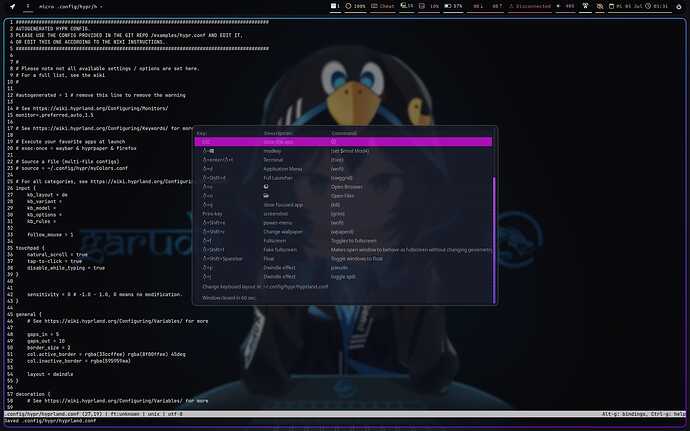This screenshot has width=690, height=431.
Task: Click the kb_layout = de line in the editor
Action: click(x=47, y=195)
